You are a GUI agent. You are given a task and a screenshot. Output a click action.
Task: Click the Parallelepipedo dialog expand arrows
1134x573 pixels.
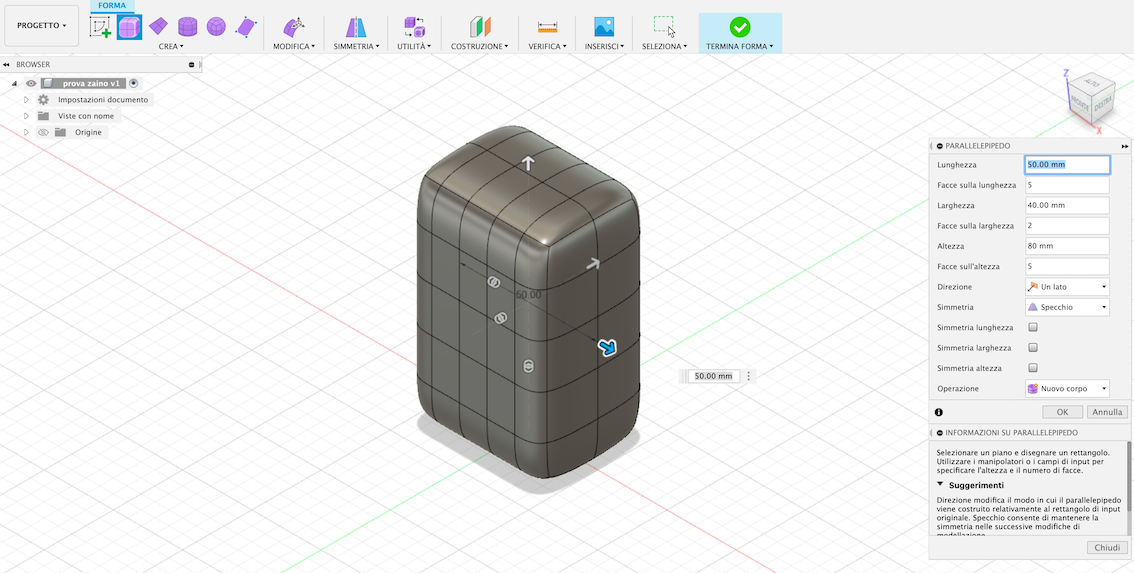pyautogui.click(x=1125, y=145)
